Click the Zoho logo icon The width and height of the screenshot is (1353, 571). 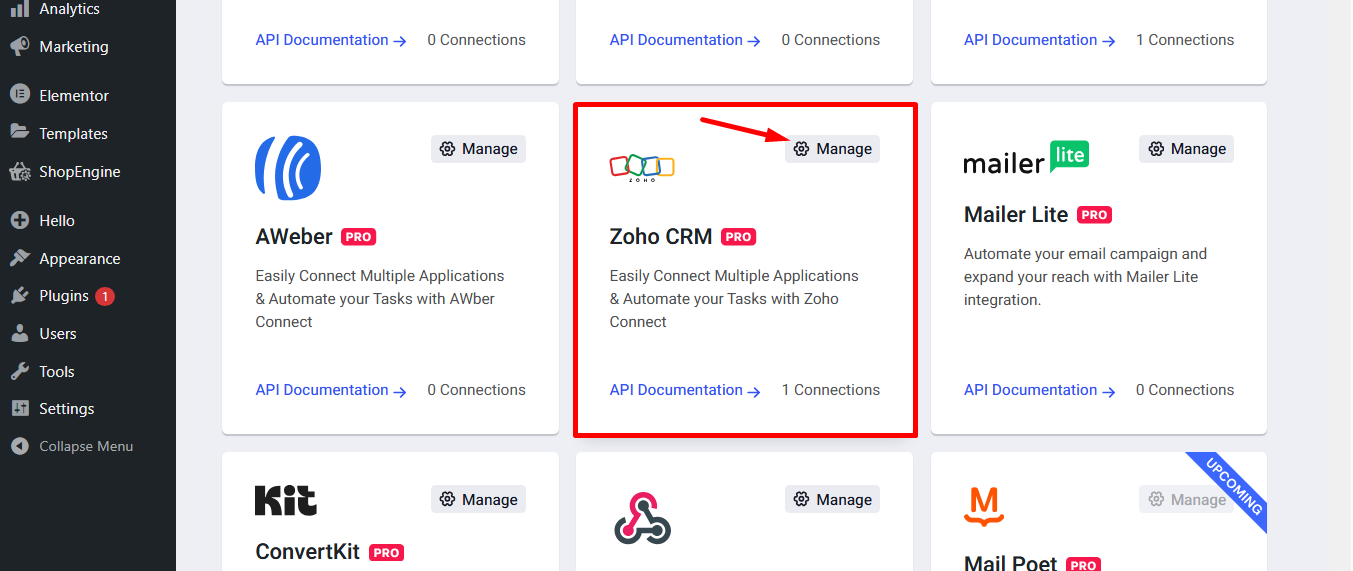coord(642,167)
